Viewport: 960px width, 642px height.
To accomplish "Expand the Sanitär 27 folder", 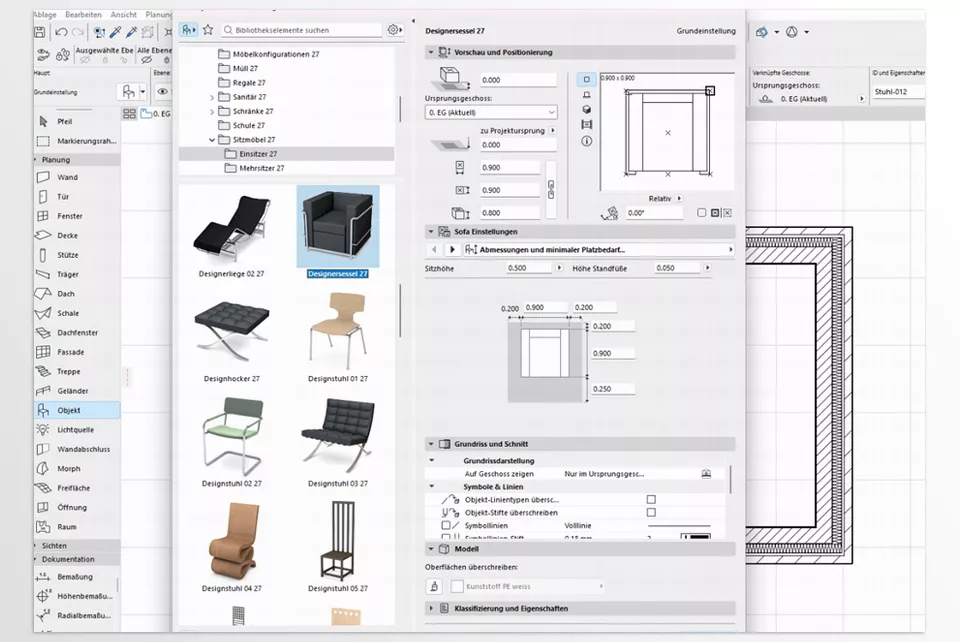I will pyautogui.click(x=212, y=97).
